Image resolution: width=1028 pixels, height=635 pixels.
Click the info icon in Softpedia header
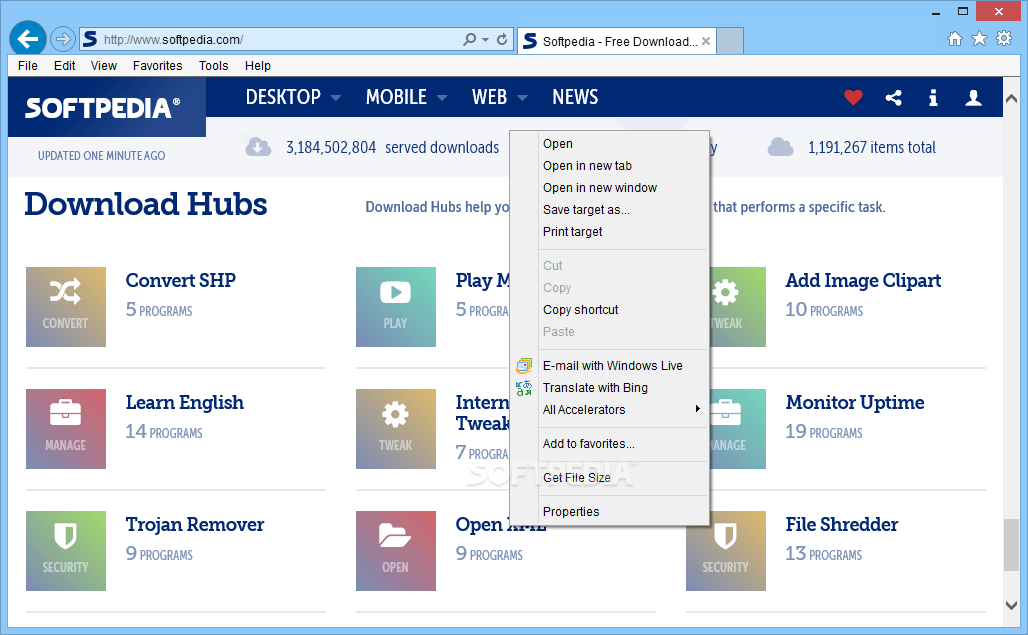click(x=933, y=98)
